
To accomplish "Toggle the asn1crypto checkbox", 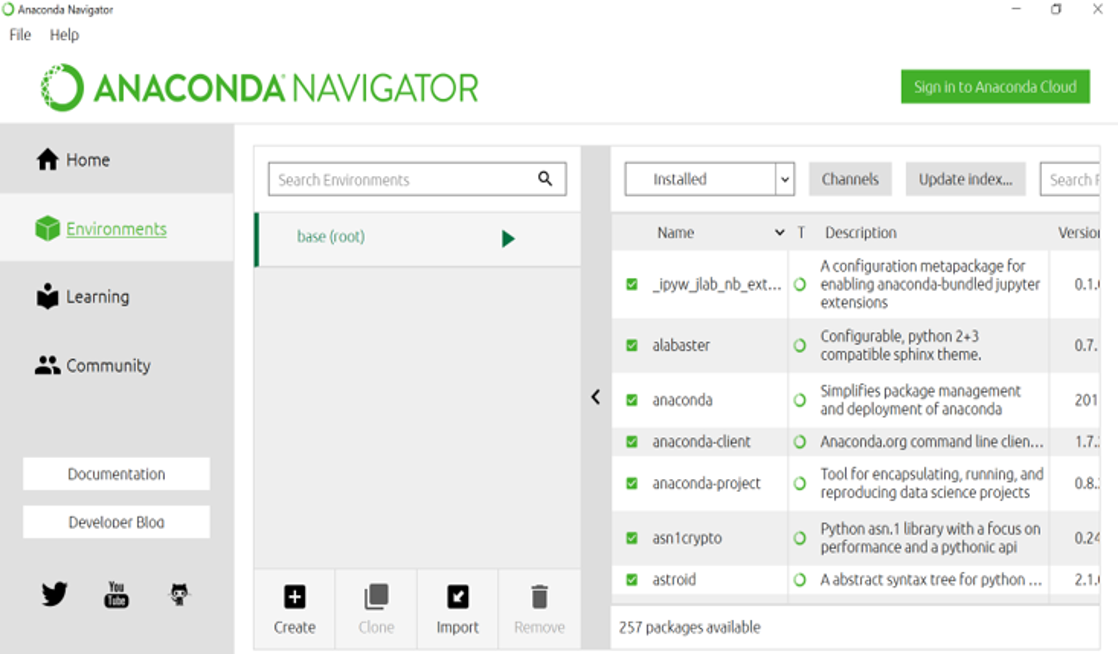I will pyautogui.click(x=632, y=538).
